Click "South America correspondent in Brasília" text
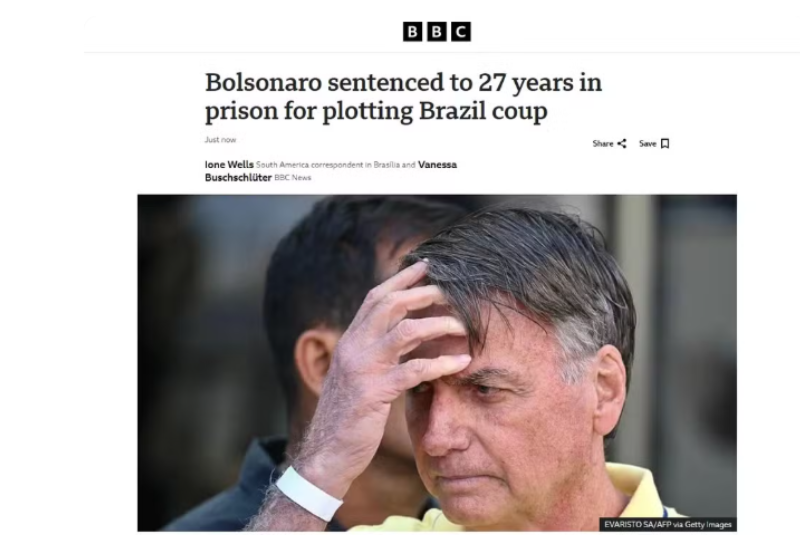 click(328, 165)
